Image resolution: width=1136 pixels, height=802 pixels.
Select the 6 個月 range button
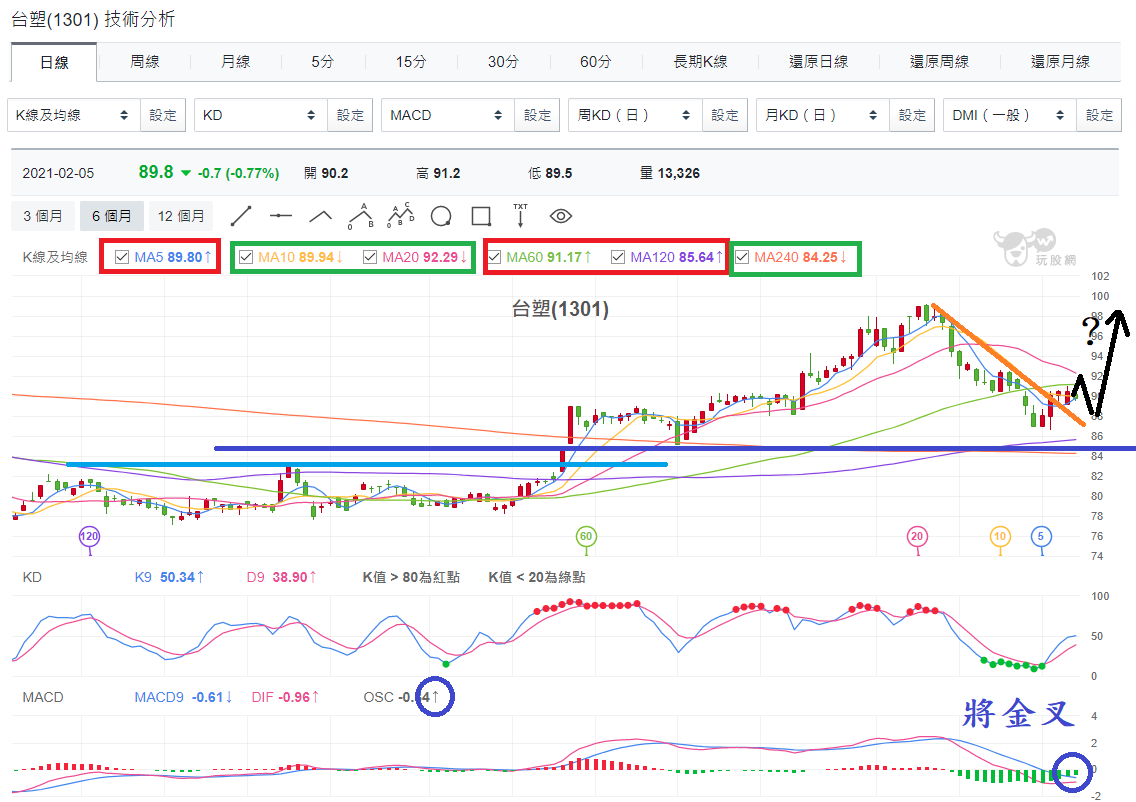pos(112,216)
